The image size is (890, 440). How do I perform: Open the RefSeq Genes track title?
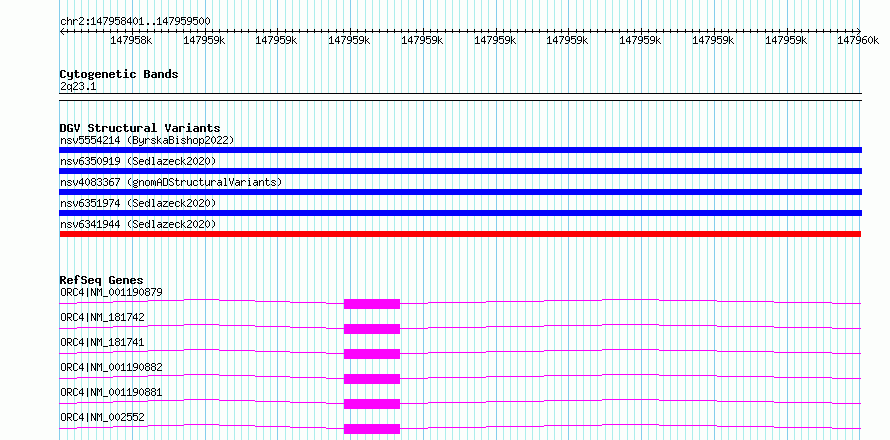click(x=101, y=280)
